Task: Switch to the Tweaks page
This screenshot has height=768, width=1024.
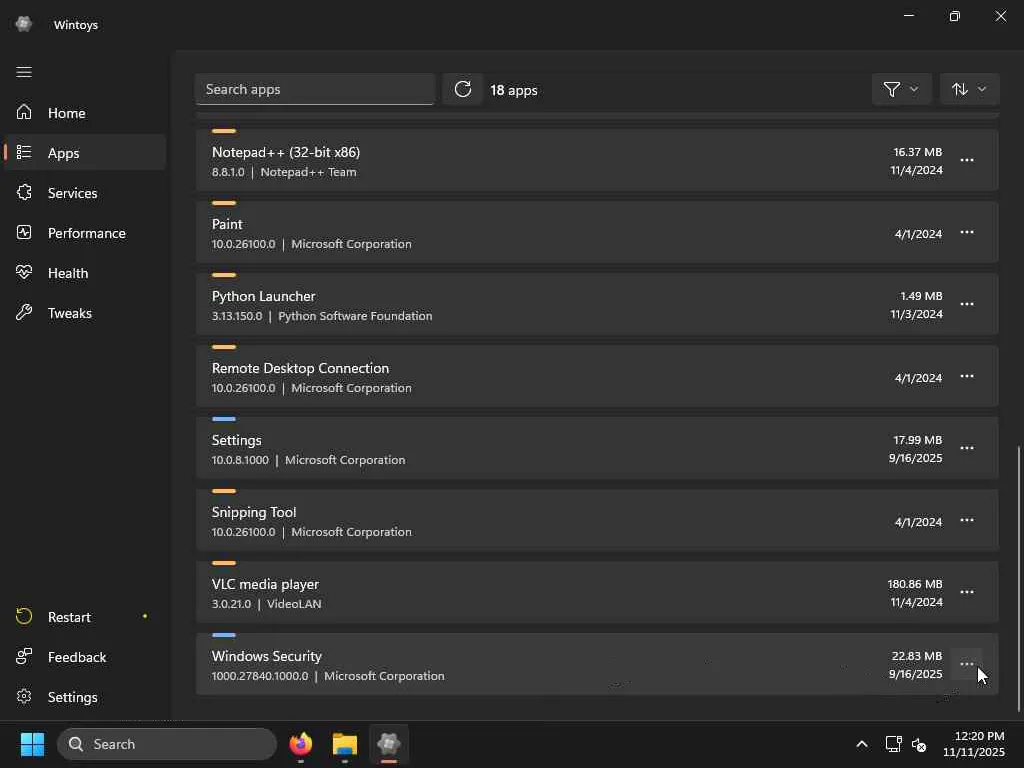Action: pos(85,313)
